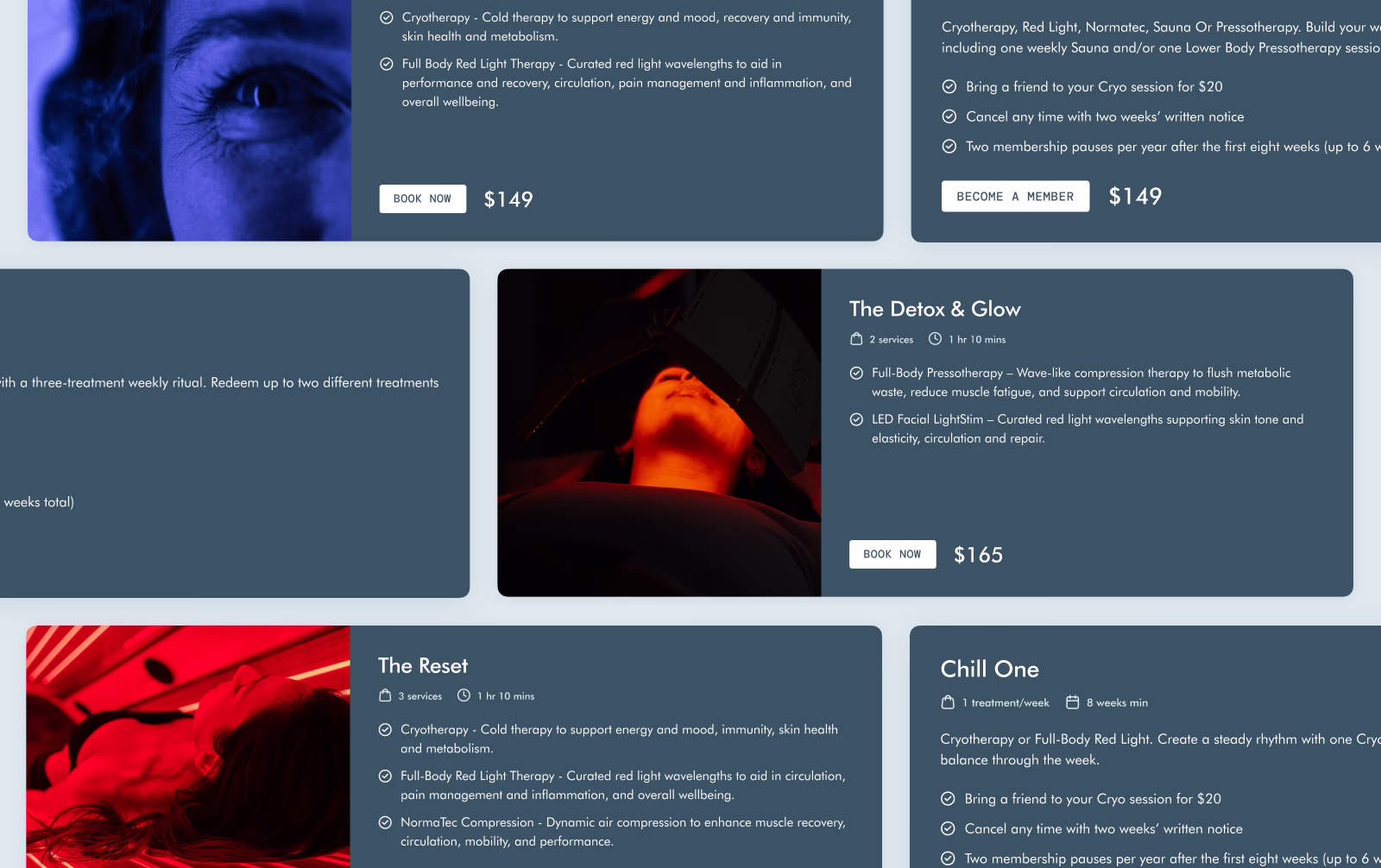Click the red light facial photo
This screenshot has width=1381, height=868.
click(659, 432)
